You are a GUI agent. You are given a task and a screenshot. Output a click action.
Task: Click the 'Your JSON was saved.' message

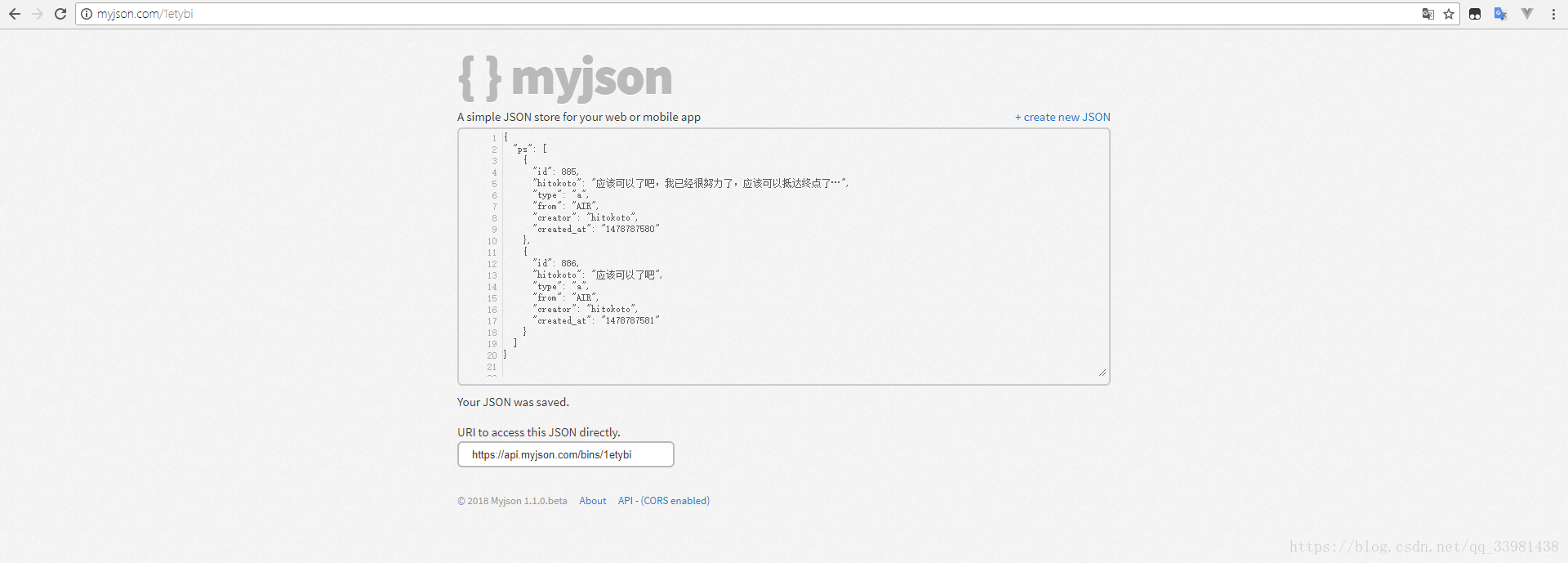pyautogui.click(x=513, y=402)
